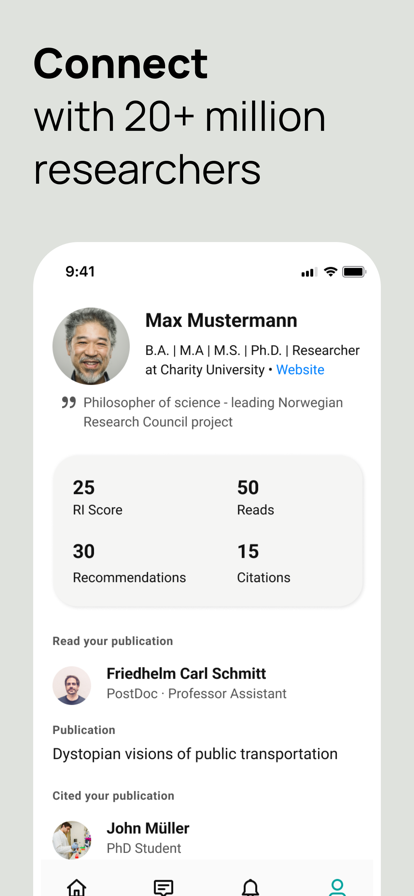Open John Müller's avatar photo
414x896 pixels.
pos(71,840)
